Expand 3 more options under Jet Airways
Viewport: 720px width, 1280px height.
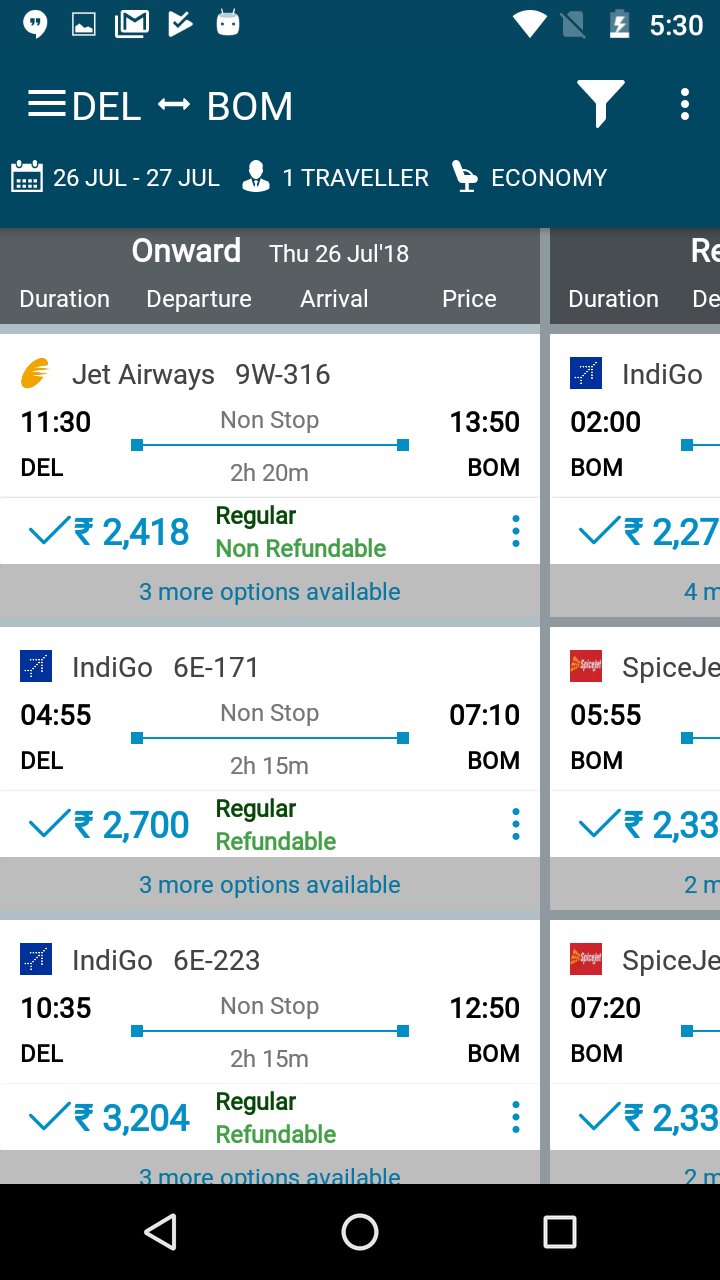coord(269,592)
